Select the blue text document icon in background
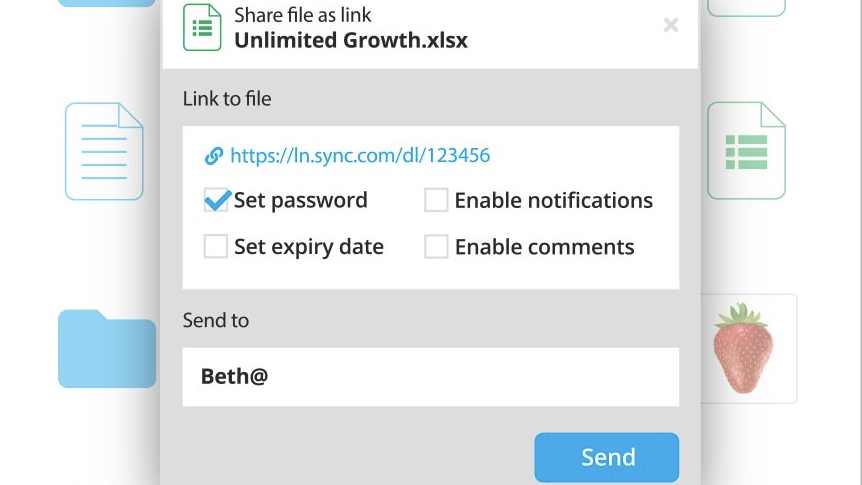 [x=104, y=151]
